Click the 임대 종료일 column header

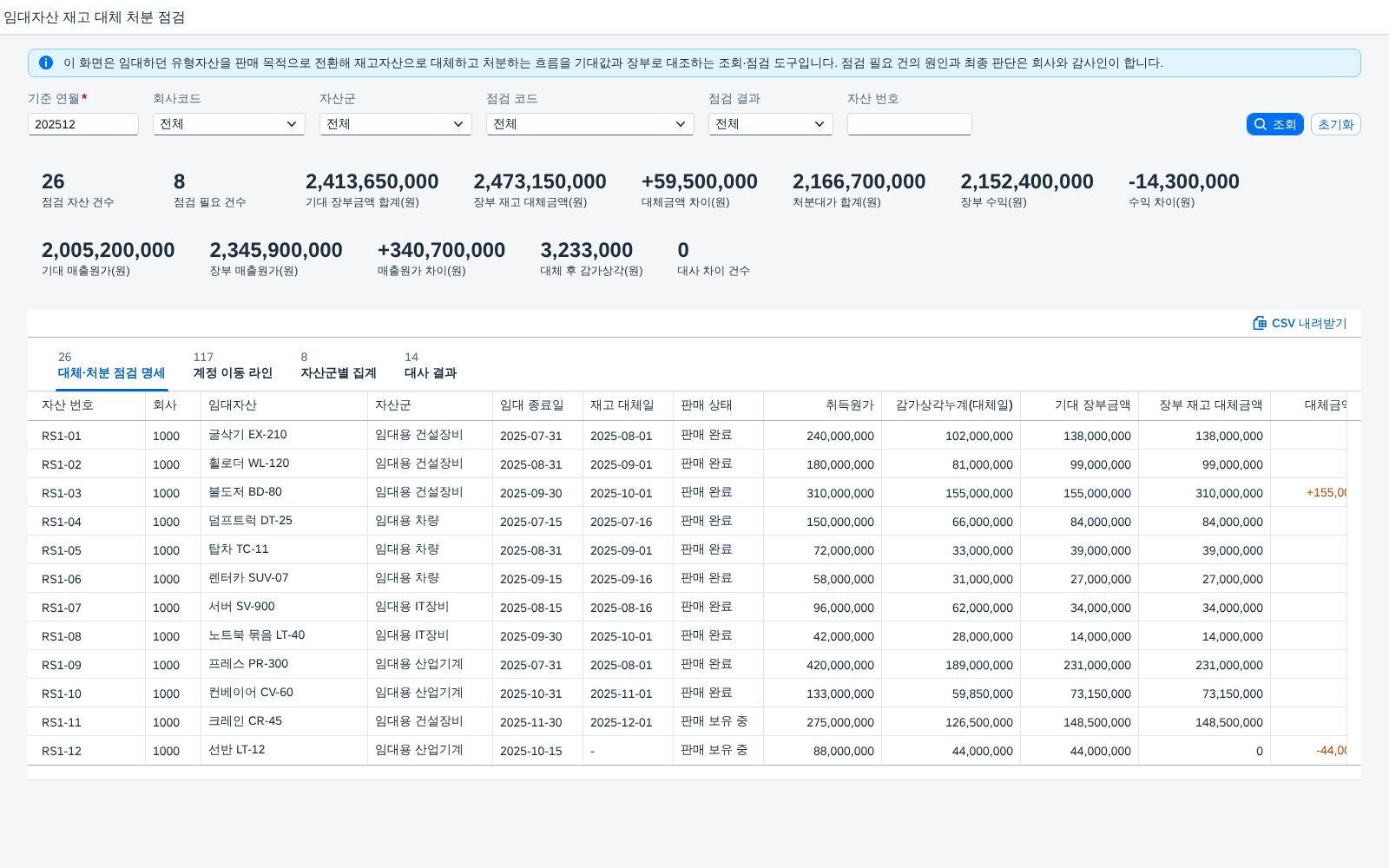[538, 405]
